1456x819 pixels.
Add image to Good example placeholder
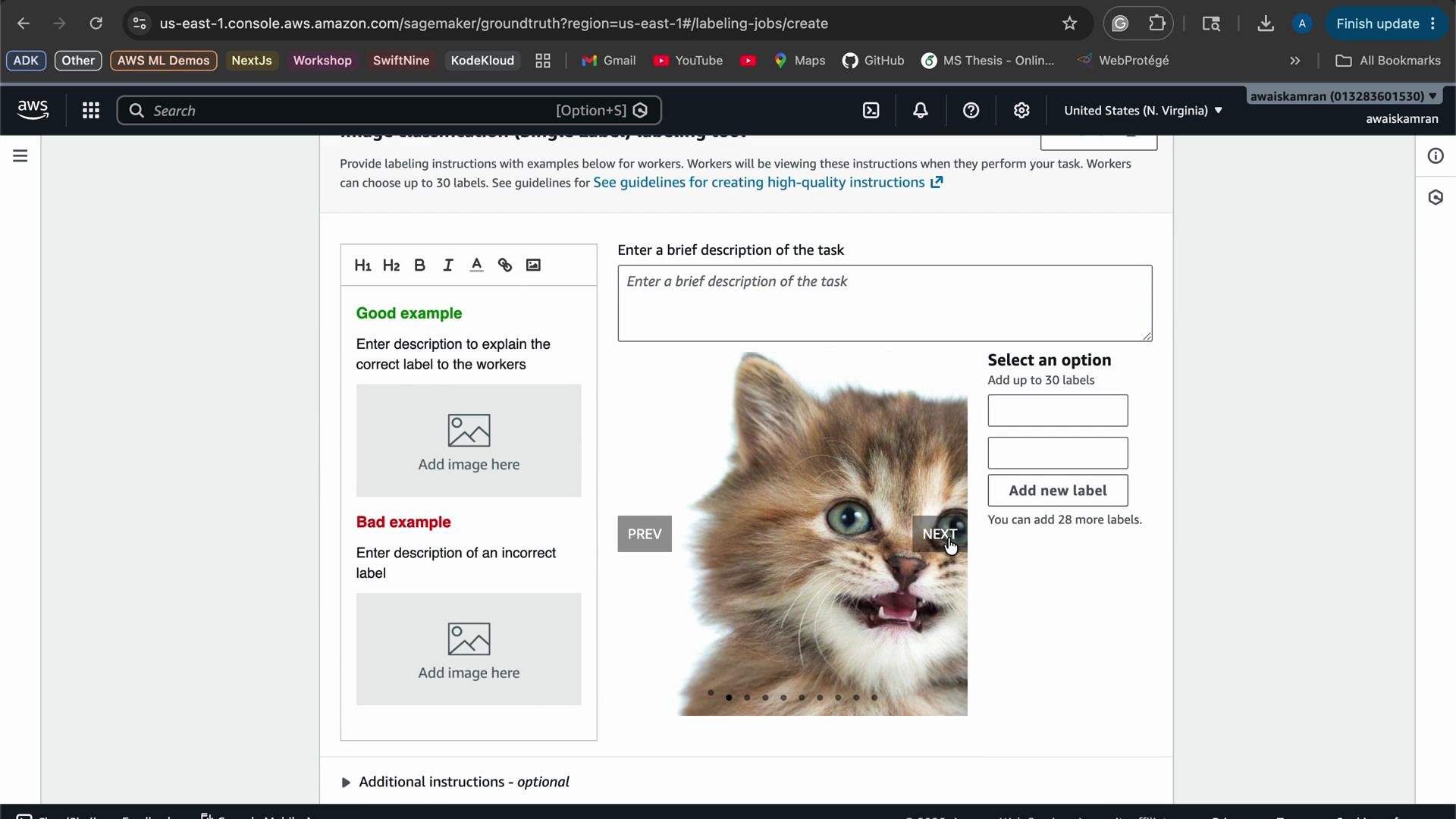click(469, 441)
